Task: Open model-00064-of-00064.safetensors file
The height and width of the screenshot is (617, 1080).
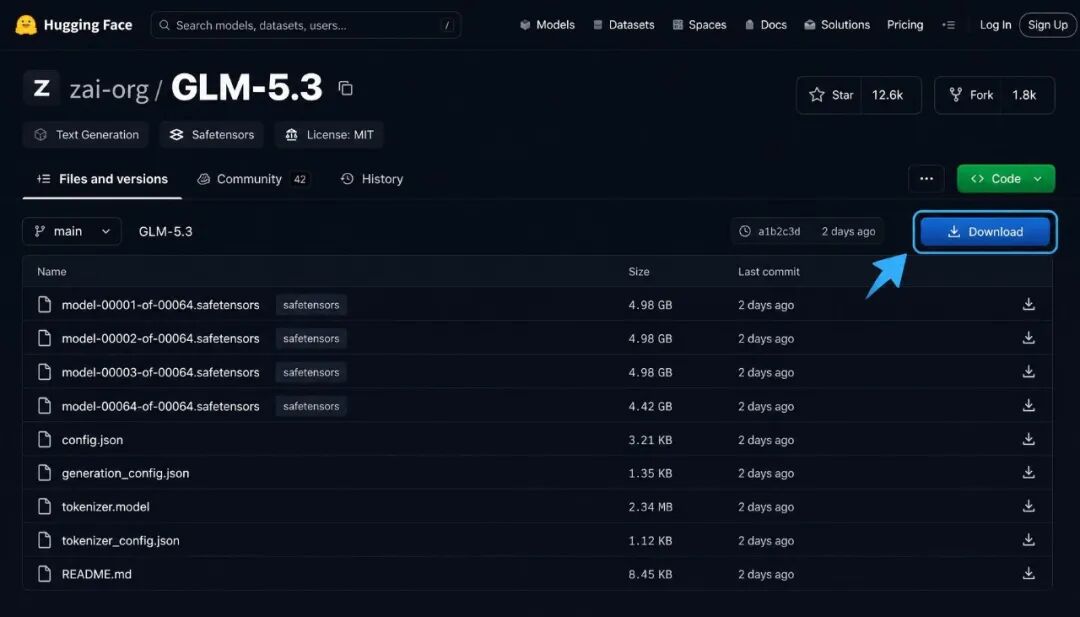Action: pos(160,406)
